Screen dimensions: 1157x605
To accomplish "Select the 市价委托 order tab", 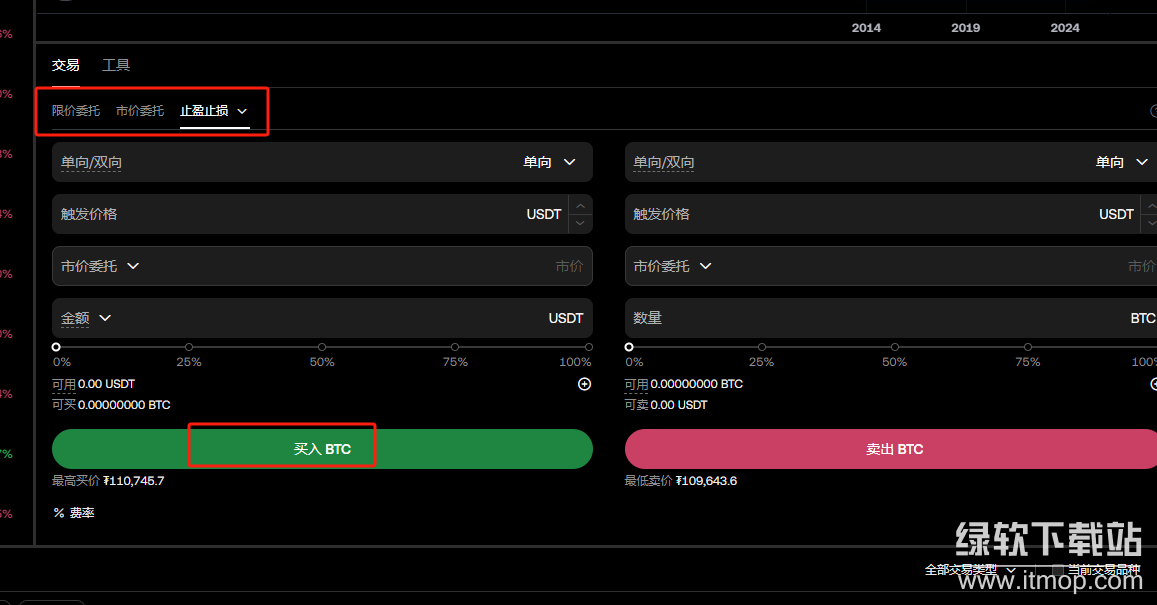I will [140, 111].
